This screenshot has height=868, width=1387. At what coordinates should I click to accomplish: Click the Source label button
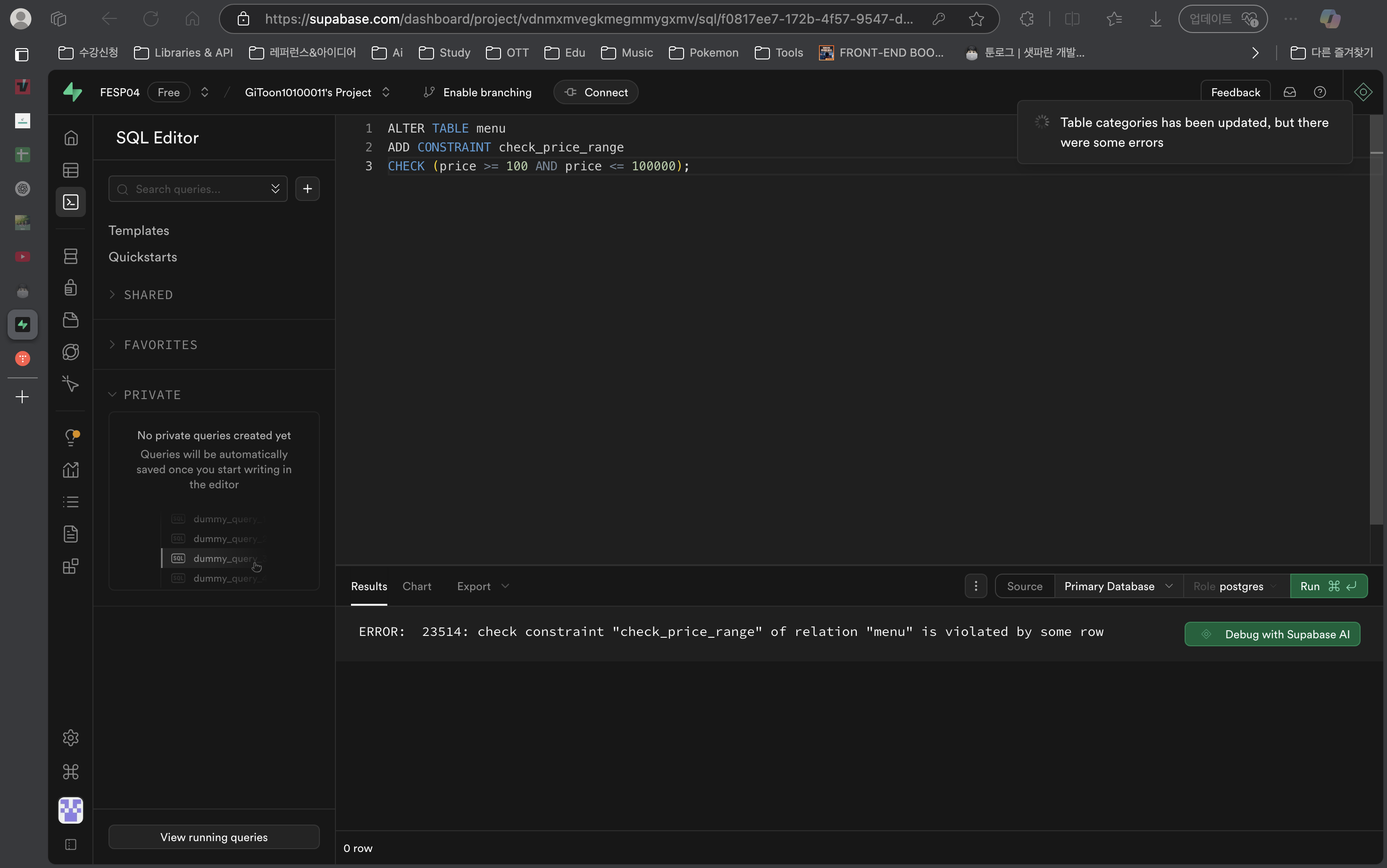pyautogui.click(x=1025, y=586)
